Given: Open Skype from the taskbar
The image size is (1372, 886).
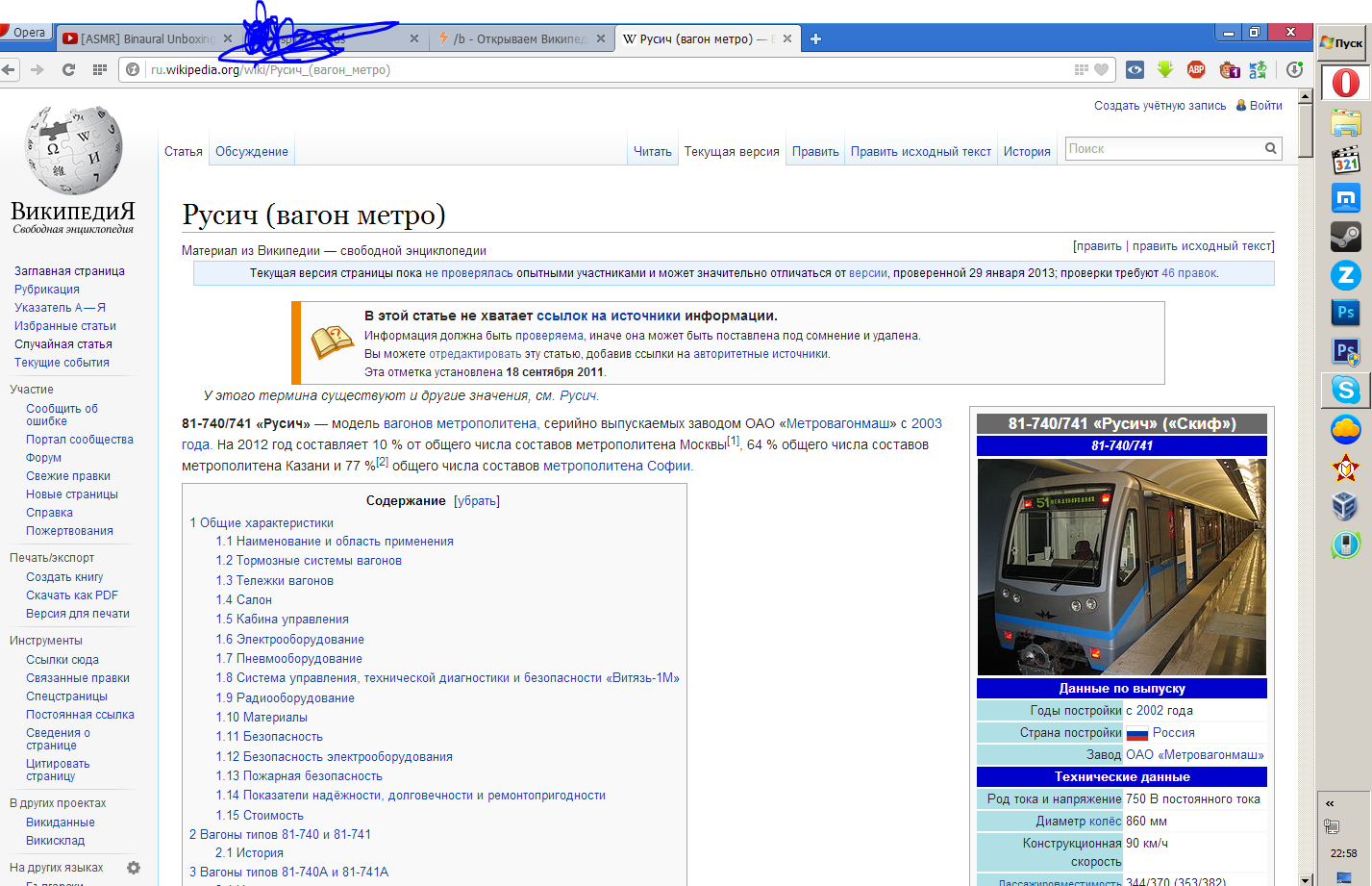Looking at the screenshot, I should click(1345, 390).
